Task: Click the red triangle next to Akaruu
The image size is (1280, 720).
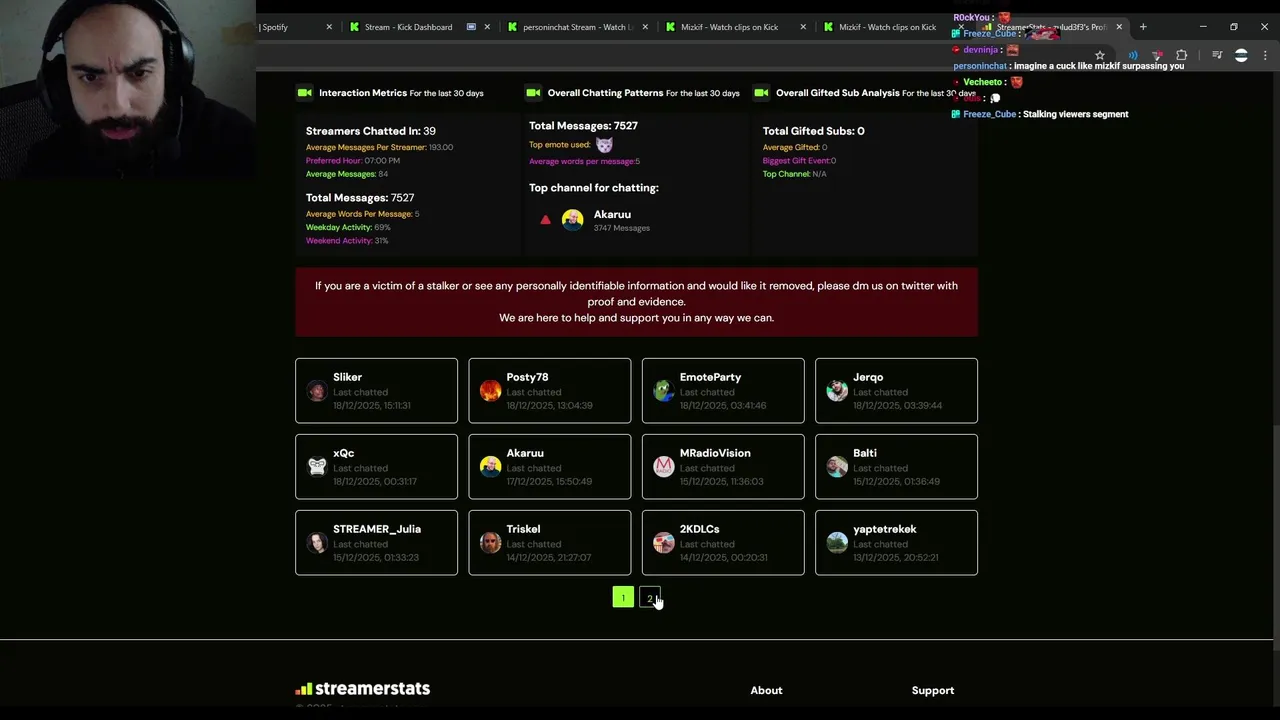Action: coord(545,220)
